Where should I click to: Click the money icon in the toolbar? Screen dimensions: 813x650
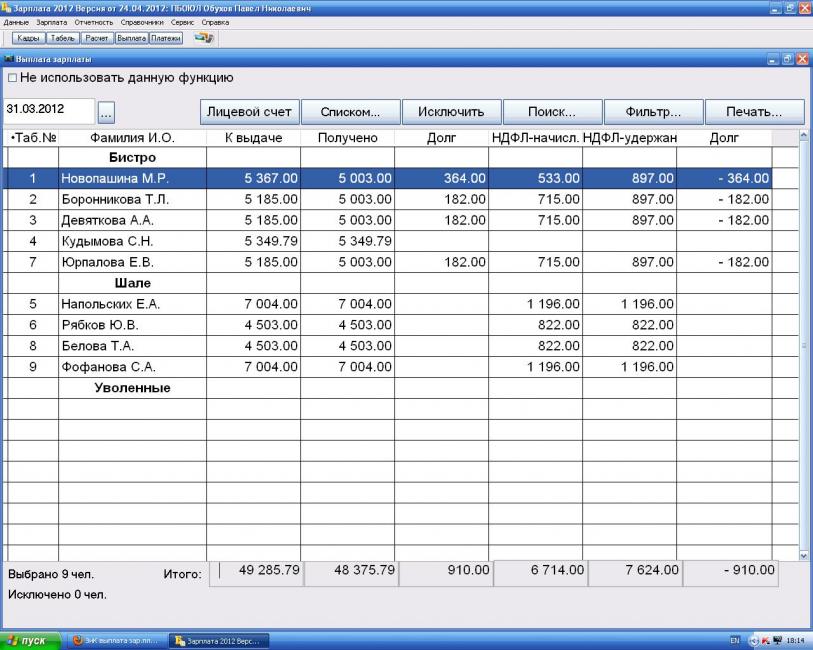(x=204, y=37)
